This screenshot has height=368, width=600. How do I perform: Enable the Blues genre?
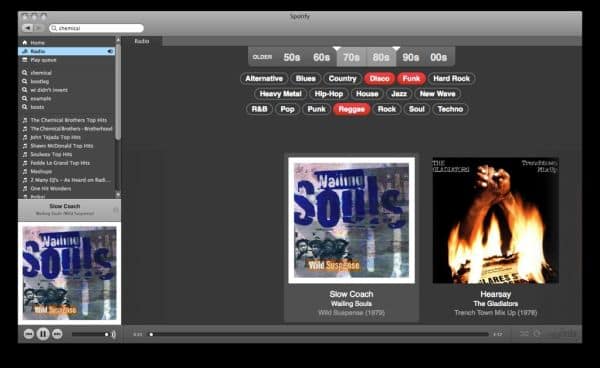tap(305, 78)
